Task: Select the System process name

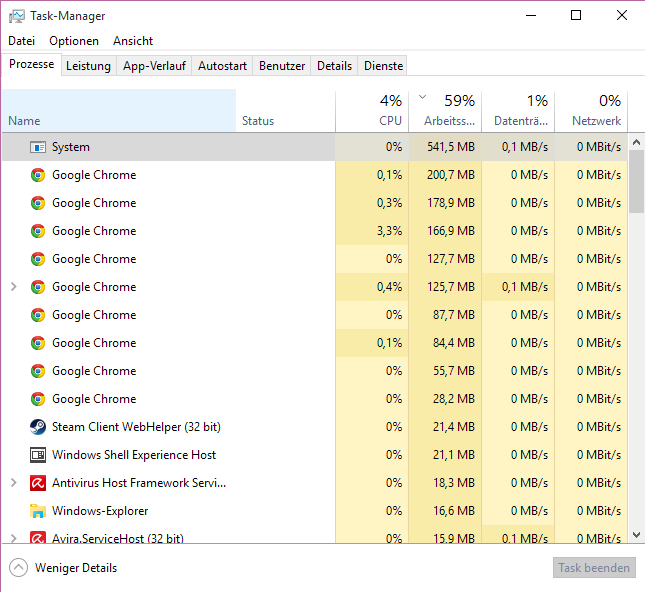Action: click(70, 147)
